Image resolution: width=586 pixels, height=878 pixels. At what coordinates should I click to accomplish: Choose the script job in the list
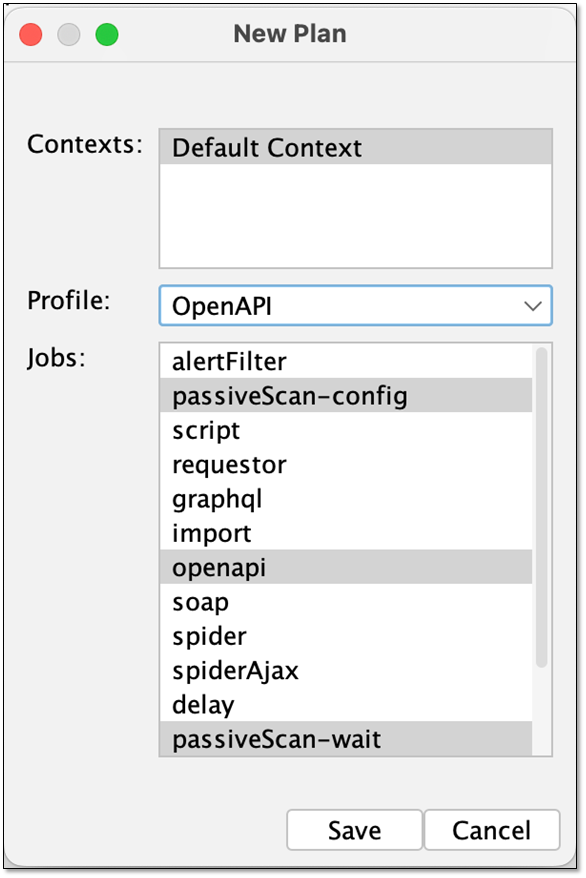[x=346, y=430]
